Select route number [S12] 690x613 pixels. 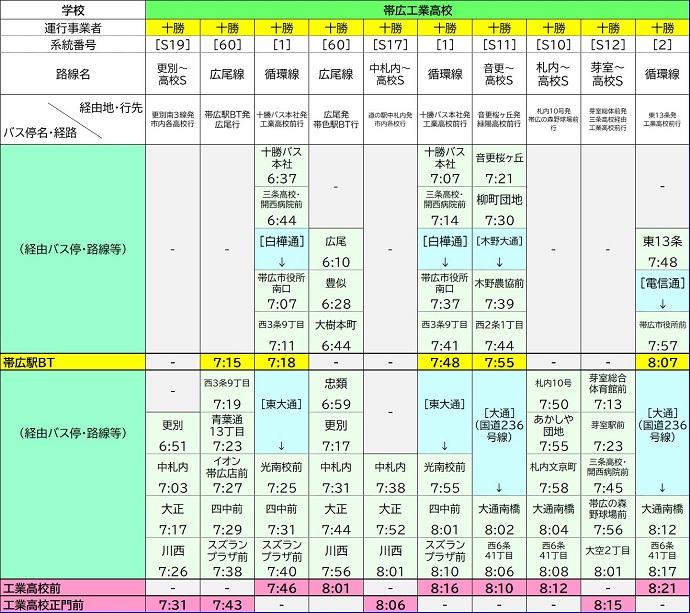point(608,44)
